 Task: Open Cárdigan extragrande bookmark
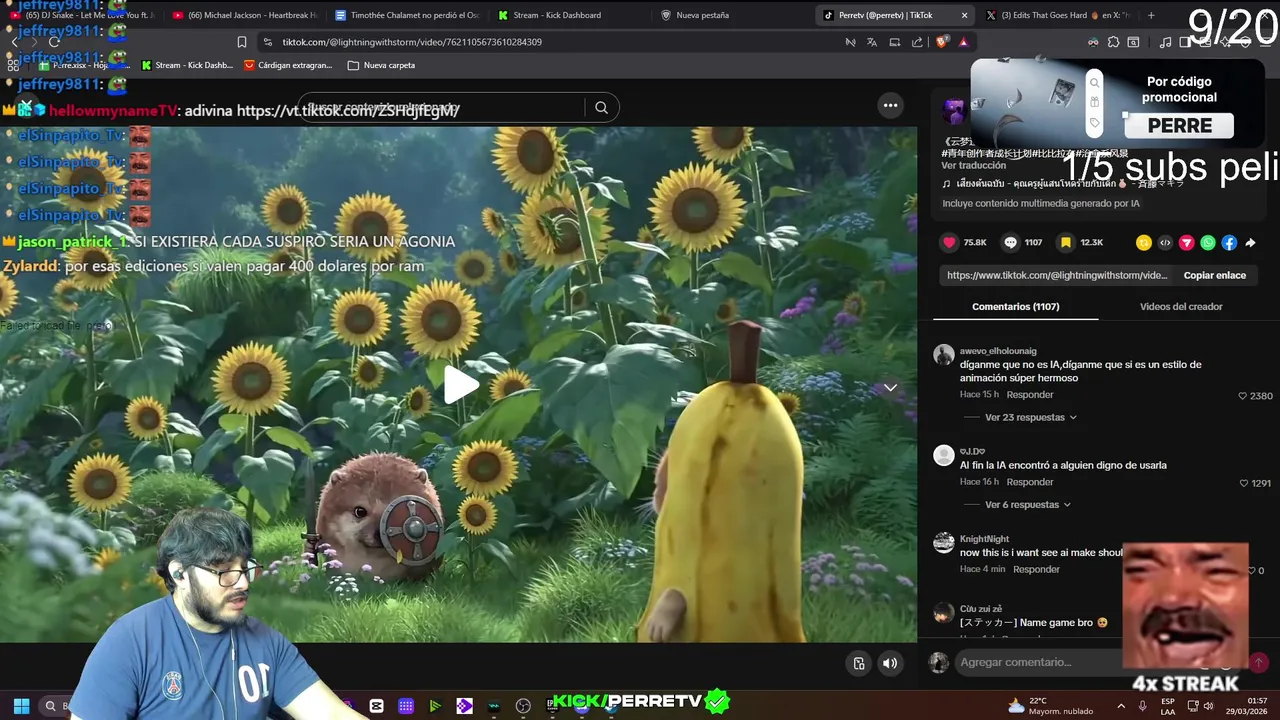pos(288,65)
